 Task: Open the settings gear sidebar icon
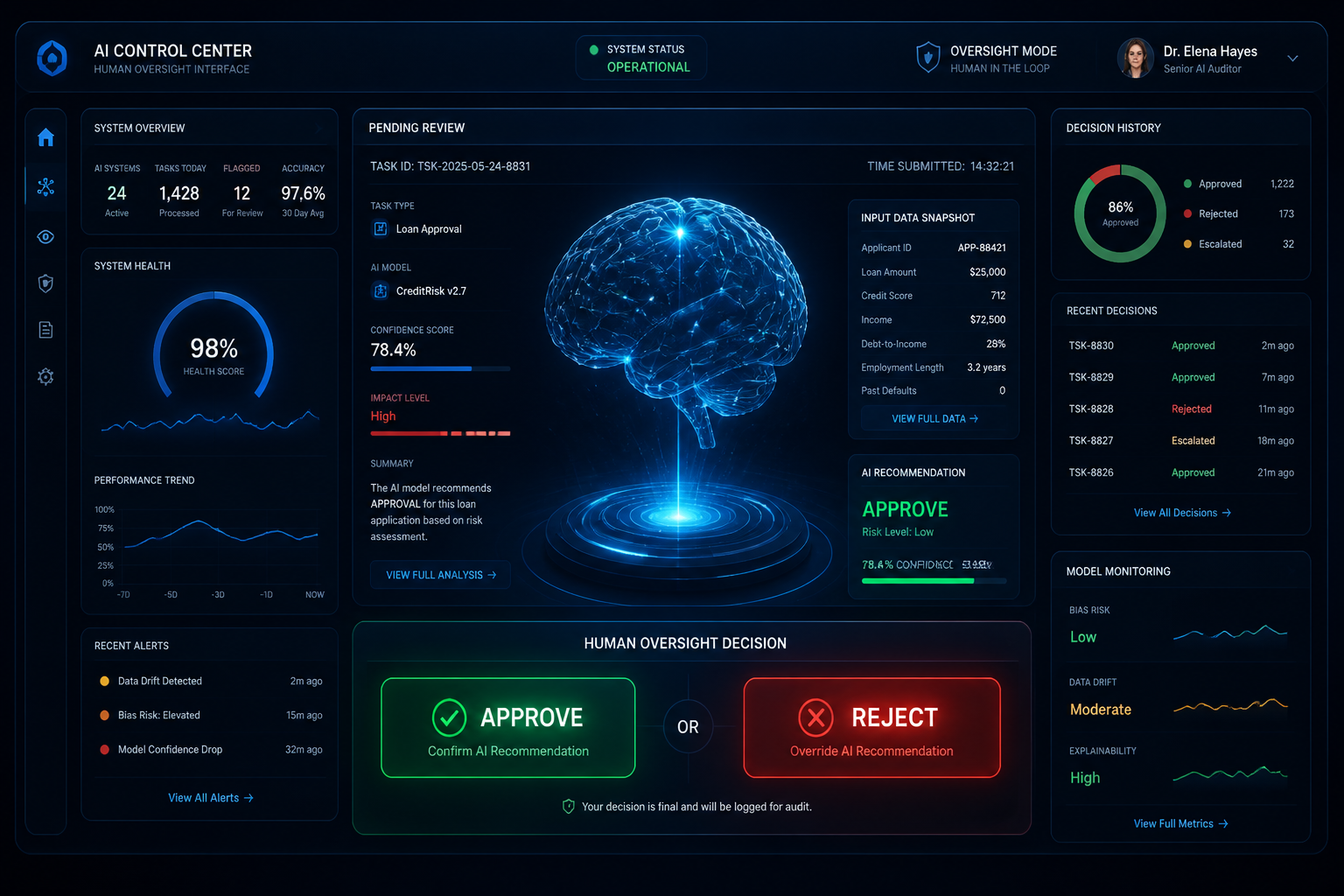tap(45, 376)
